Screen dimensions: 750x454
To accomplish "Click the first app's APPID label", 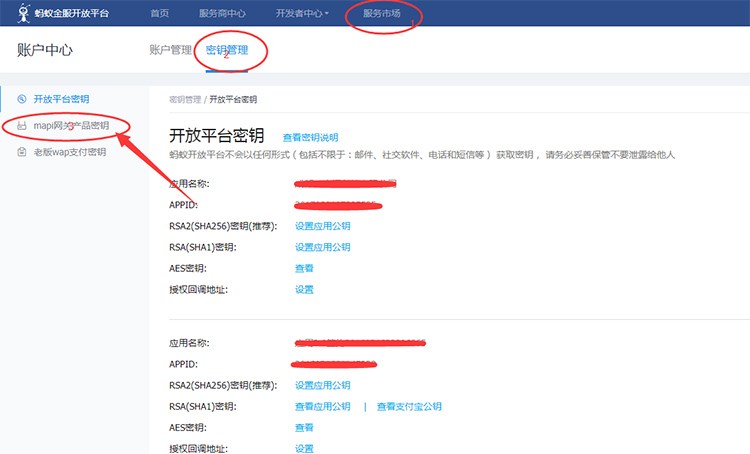I will coord(183,205).
